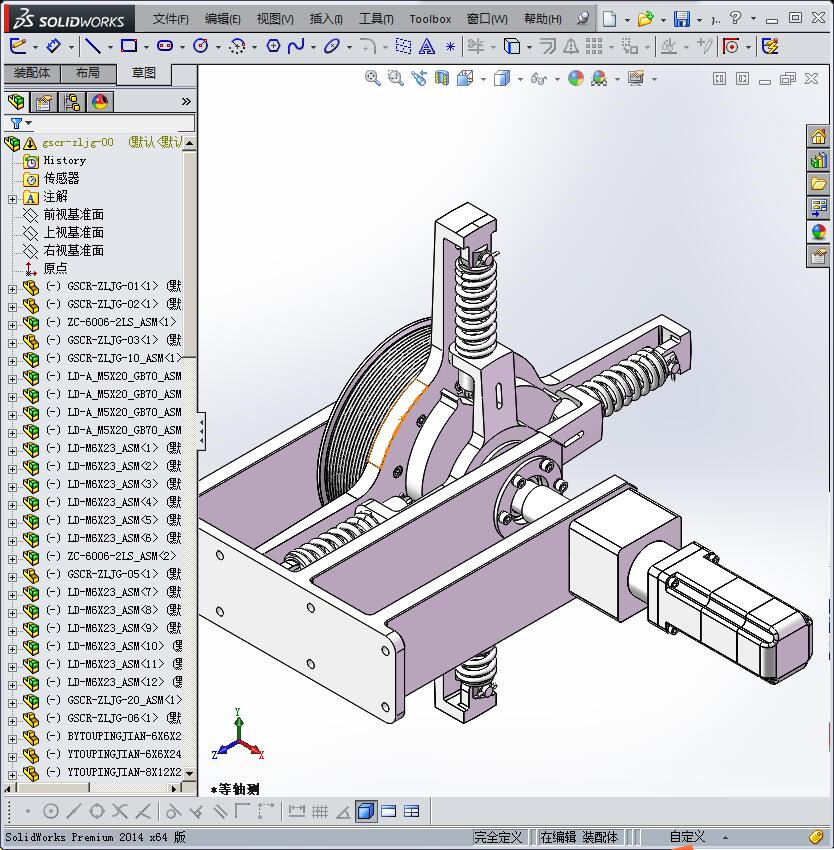
Task: Click the Apply Scene icon
Action: [599, 79]
